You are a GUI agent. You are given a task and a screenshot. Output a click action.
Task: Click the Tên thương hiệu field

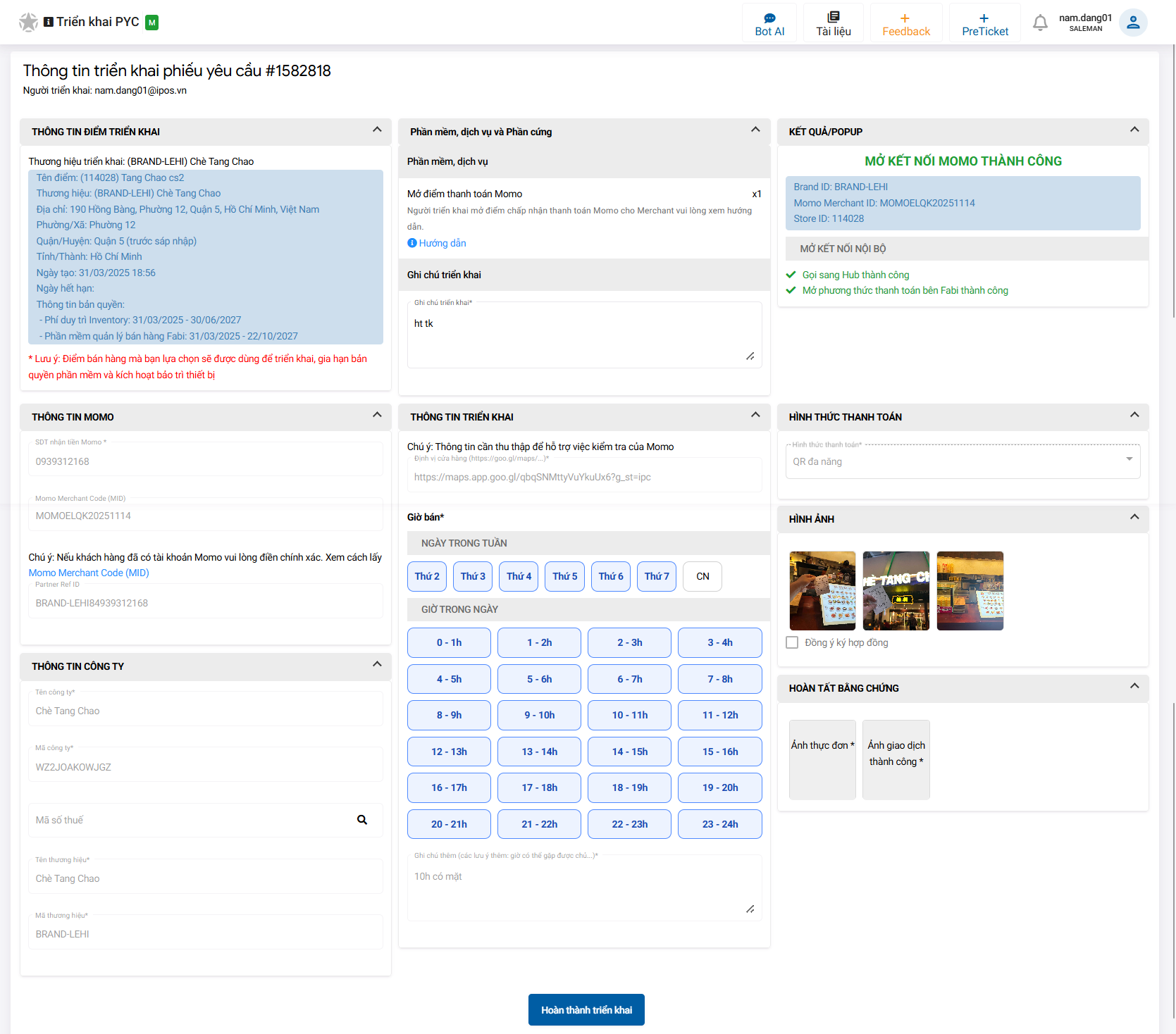(206, 877)
